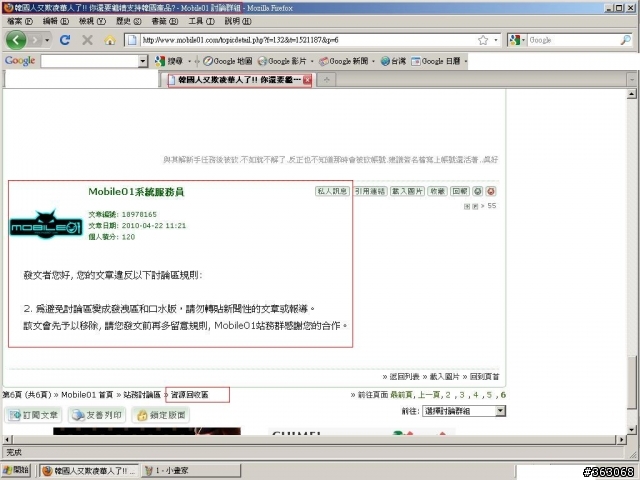Click the page icon in the URL bar
640x480 pixels.
132,40
